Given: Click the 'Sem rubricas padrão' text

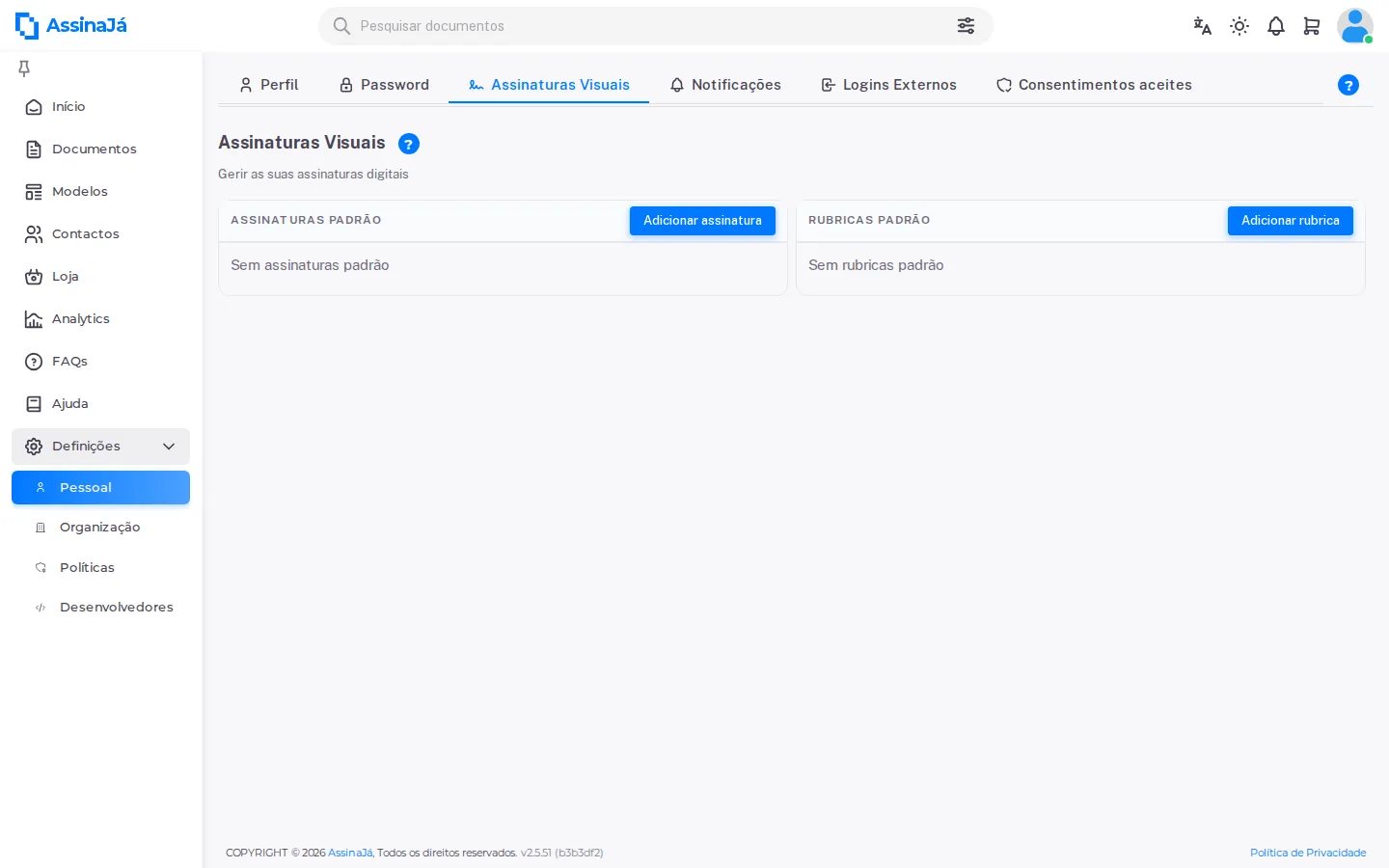Looking at the screenshot, I should [x=876, y=265].
